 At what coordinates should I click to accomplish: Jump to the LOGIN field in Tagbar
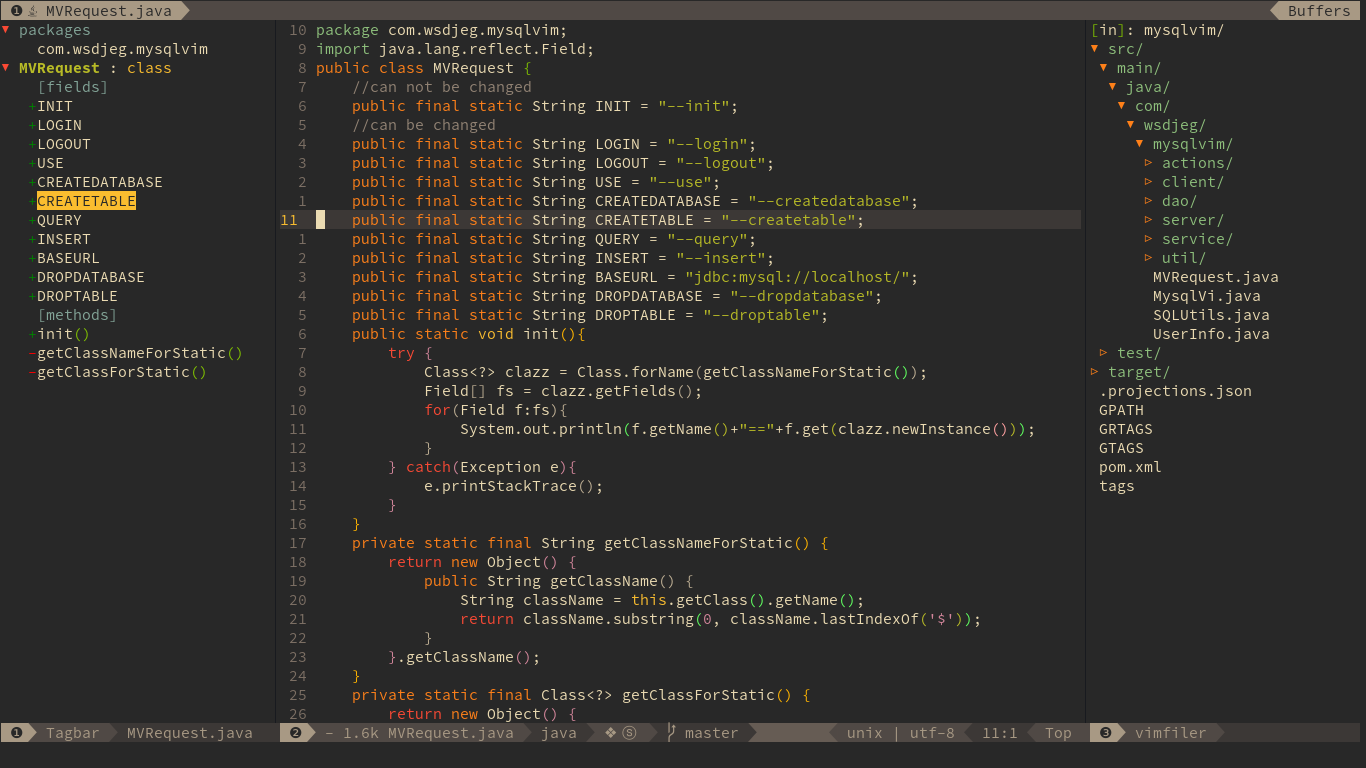coord(59,125)
